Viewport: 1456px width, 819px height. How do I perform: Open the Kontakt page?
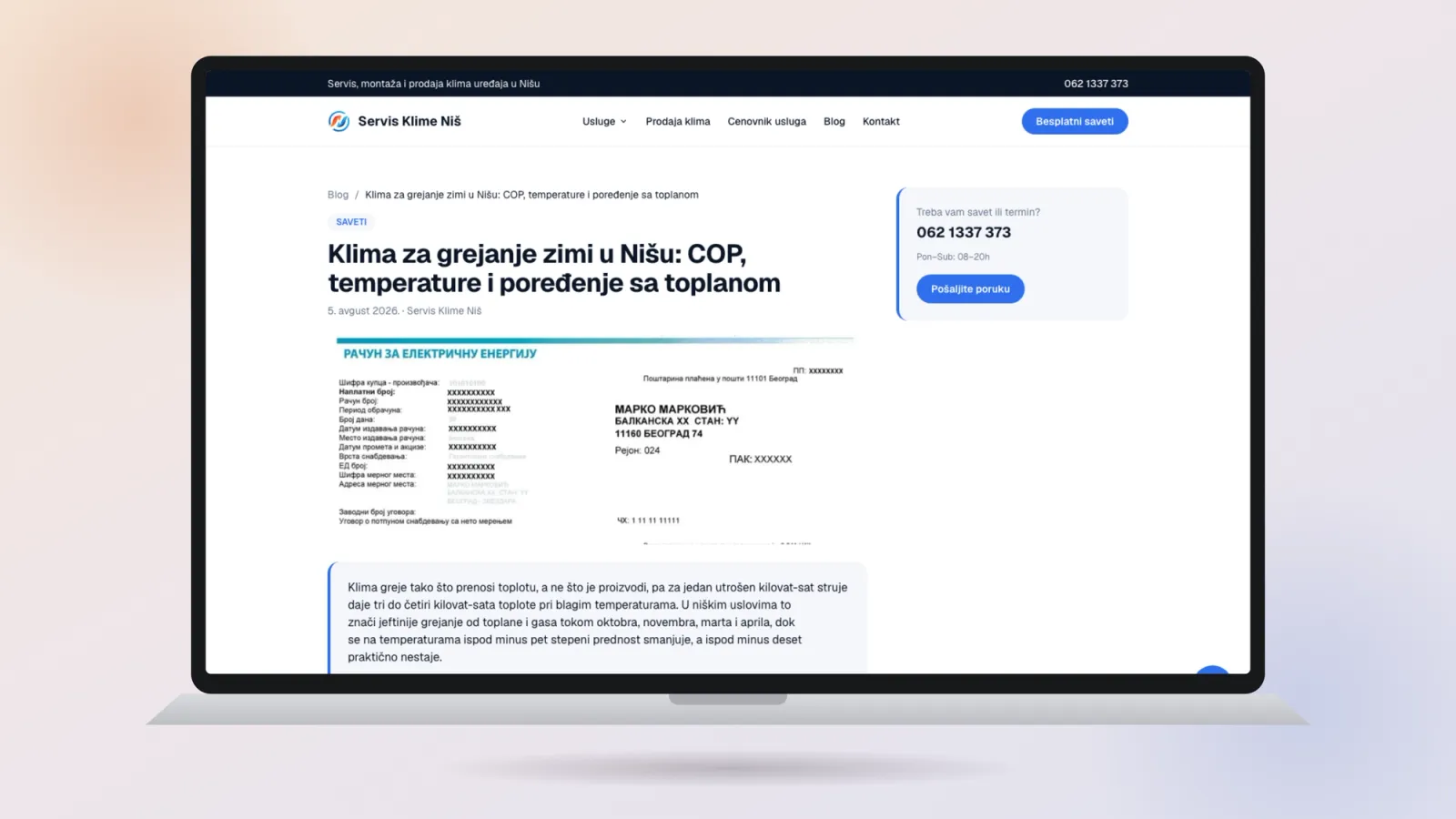coord(881,121)
